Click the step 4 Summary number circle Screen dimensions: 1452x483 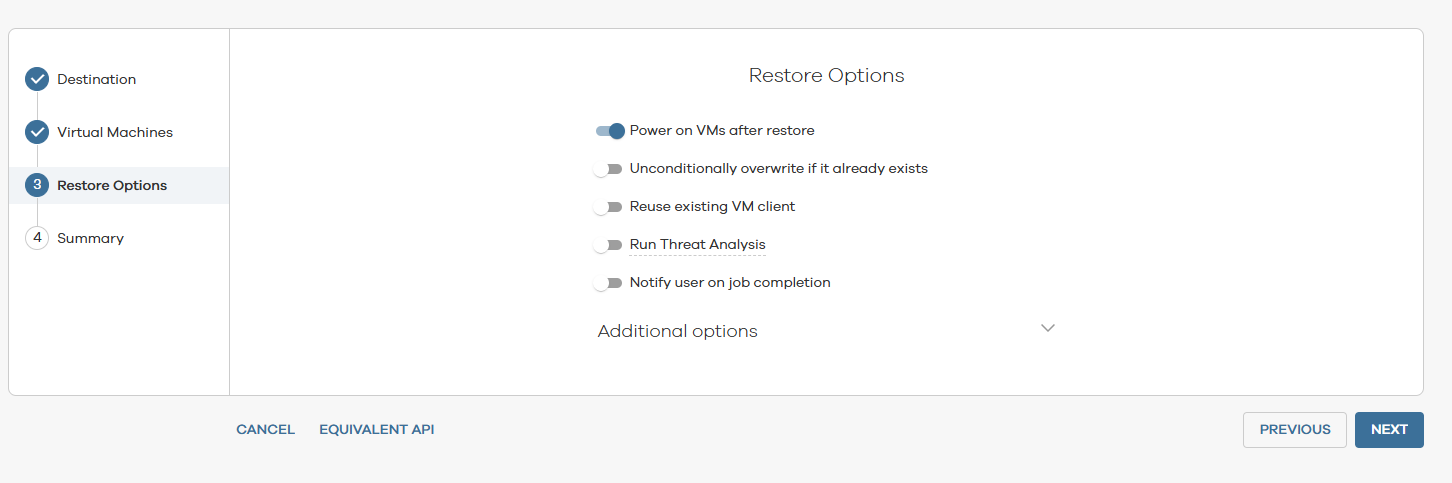click(x=37, y=238)
